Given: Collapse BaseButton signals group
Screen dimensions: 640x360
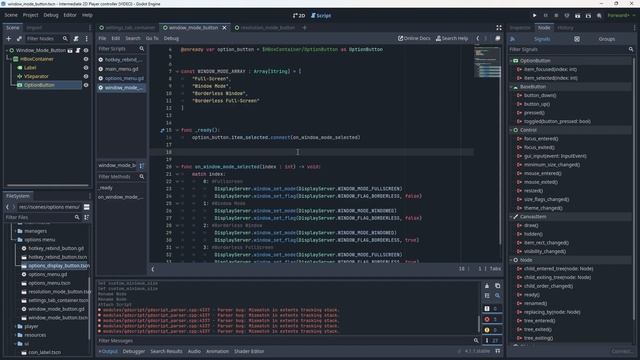Looking at the screenshot, I should pos(511,87).
